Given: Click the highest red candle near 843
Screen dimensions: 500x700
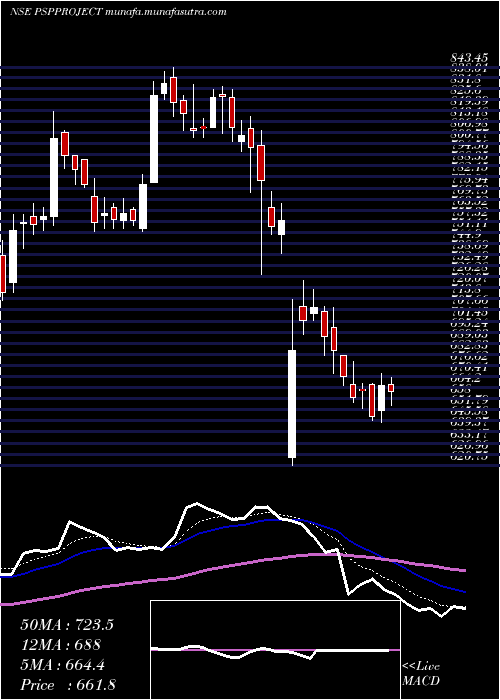Looking at the screenshot, I should (x=173, y=90).
